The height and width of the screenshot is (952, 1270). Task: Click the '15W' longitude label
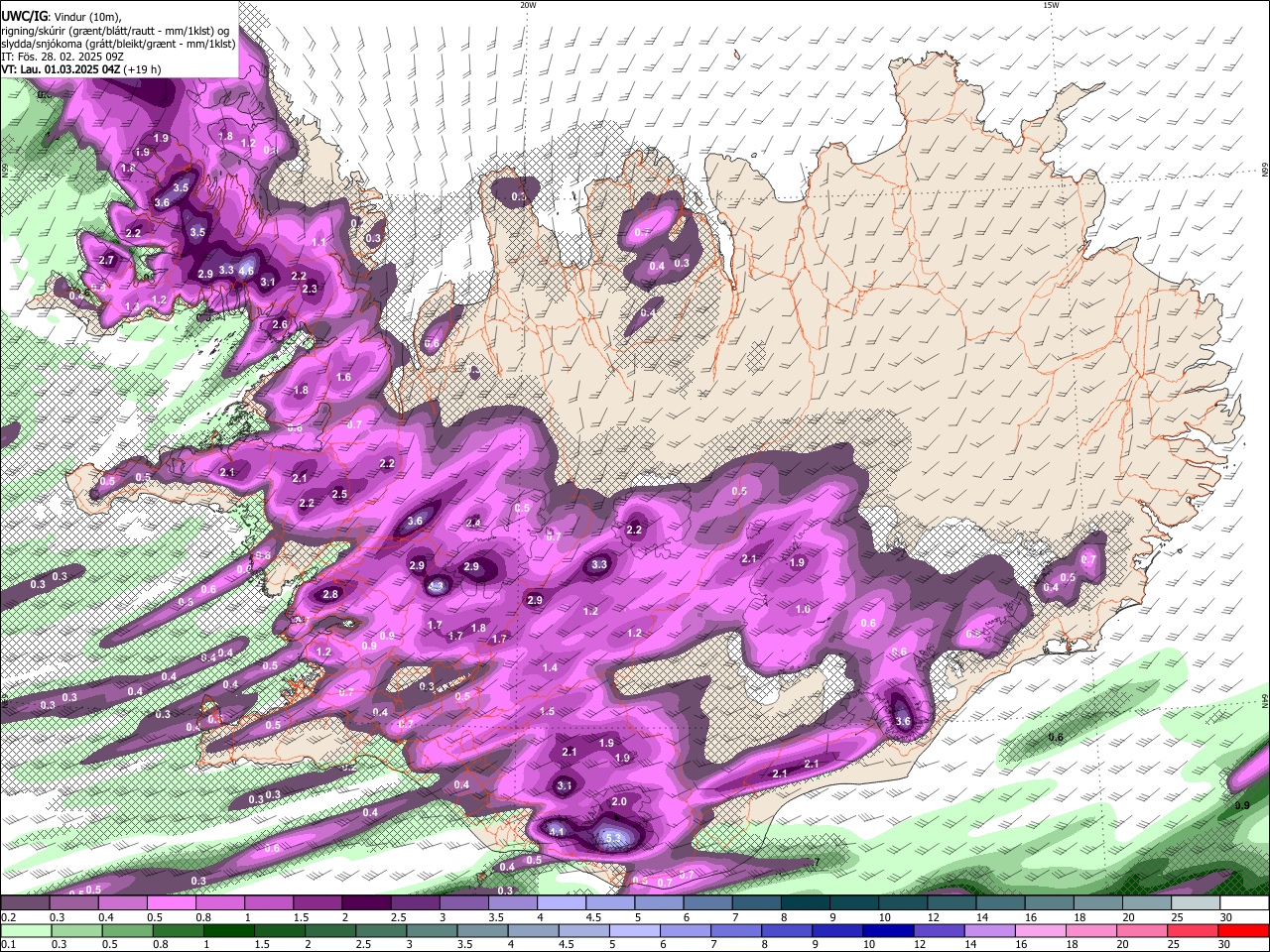coord(1051,5)
